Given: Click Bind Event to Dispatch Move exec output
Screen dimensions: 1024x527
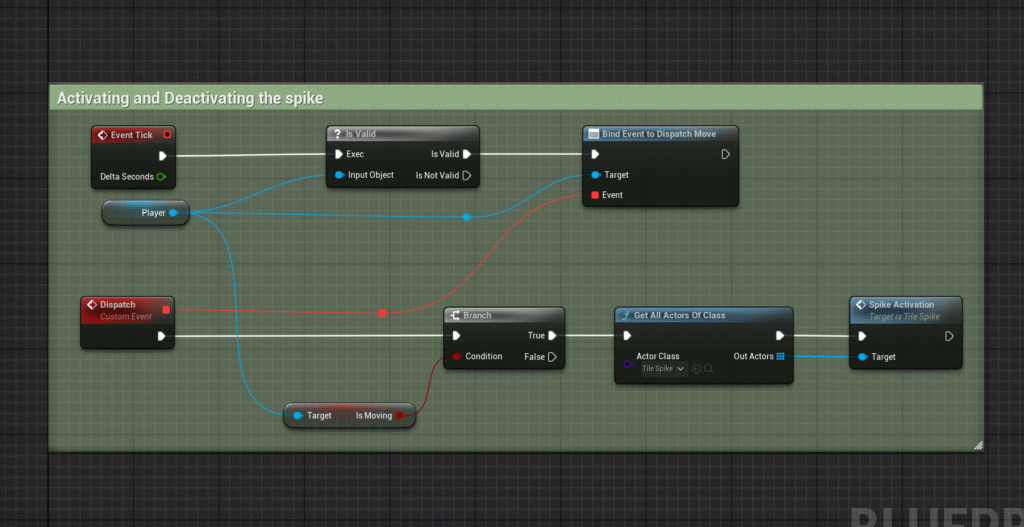Looking at the screenshot, I should 726,155.
